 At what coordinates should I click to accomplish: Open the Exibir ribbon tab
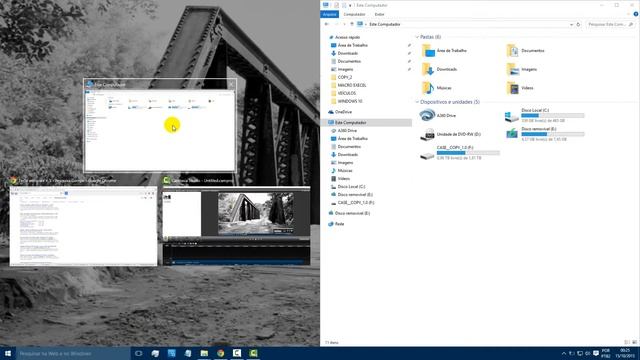(x=379, y=14)
